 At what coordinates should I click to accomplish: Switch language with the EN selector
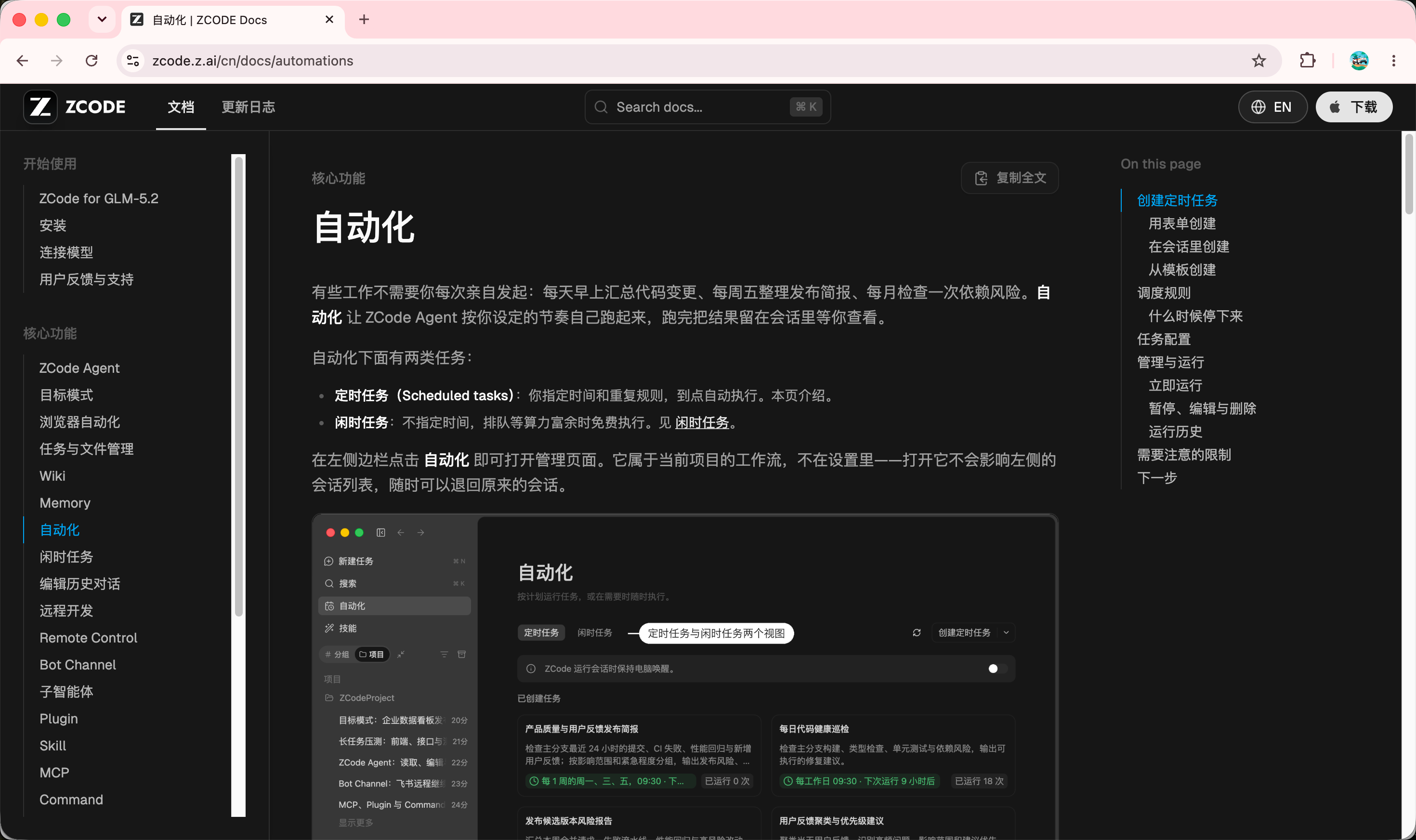click(1272, 107)
